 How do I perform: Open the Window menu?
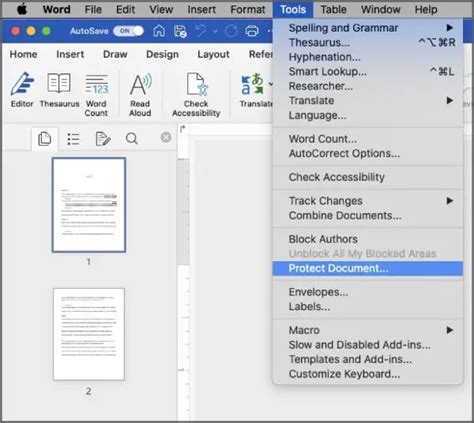[x=381, y=9]
